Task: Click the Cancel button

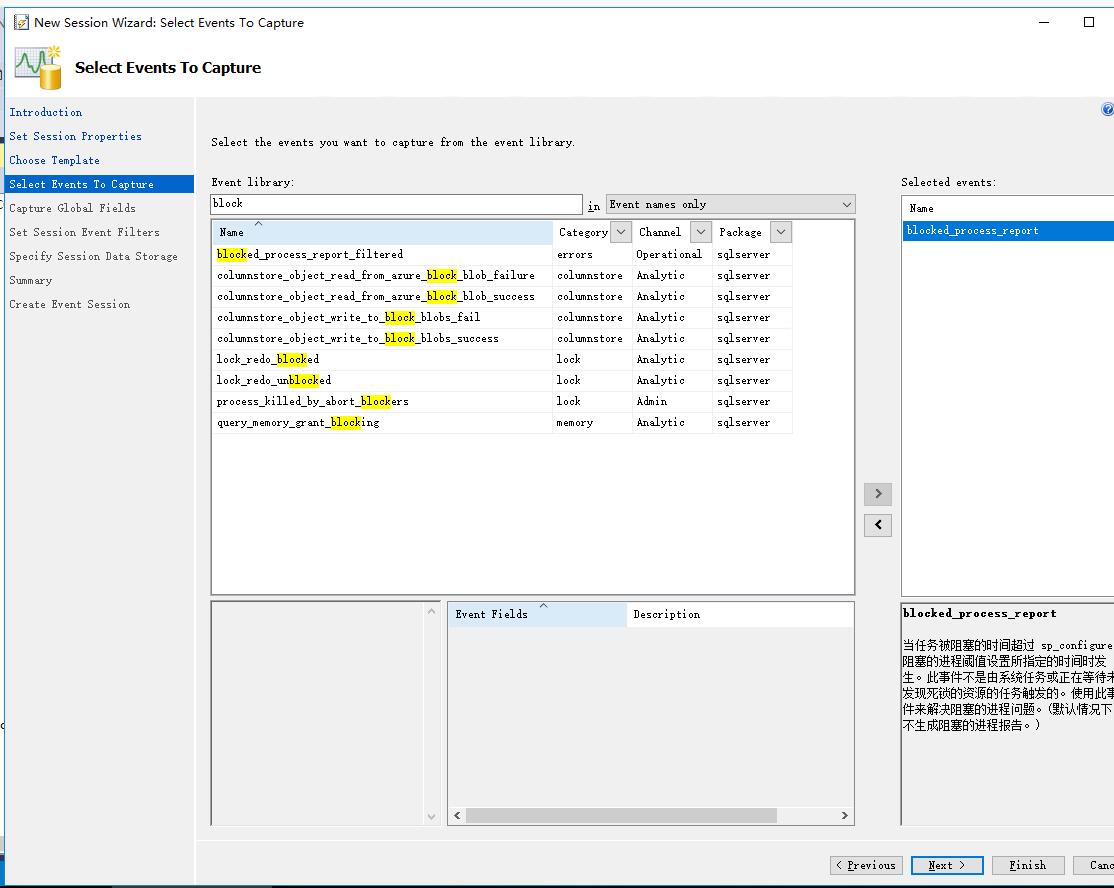Action: click(1094, 865)
